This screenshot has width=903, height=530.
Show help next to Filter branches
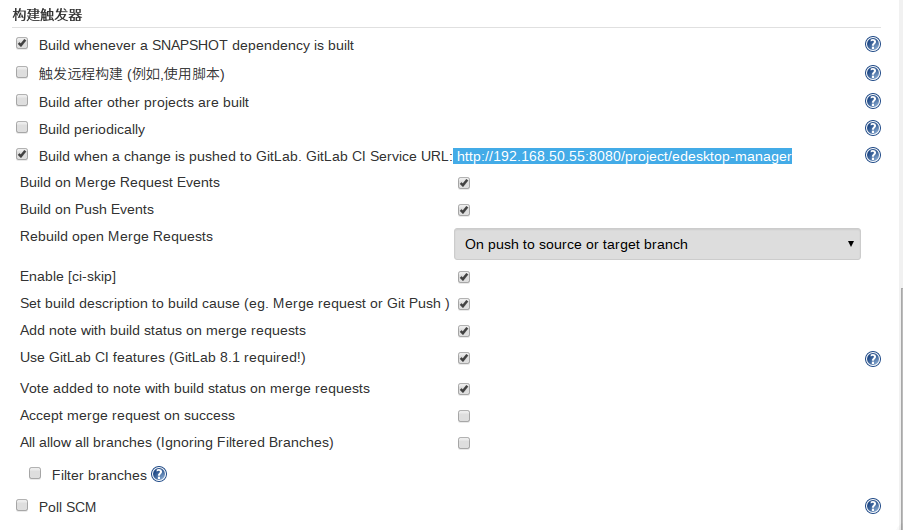159,474
